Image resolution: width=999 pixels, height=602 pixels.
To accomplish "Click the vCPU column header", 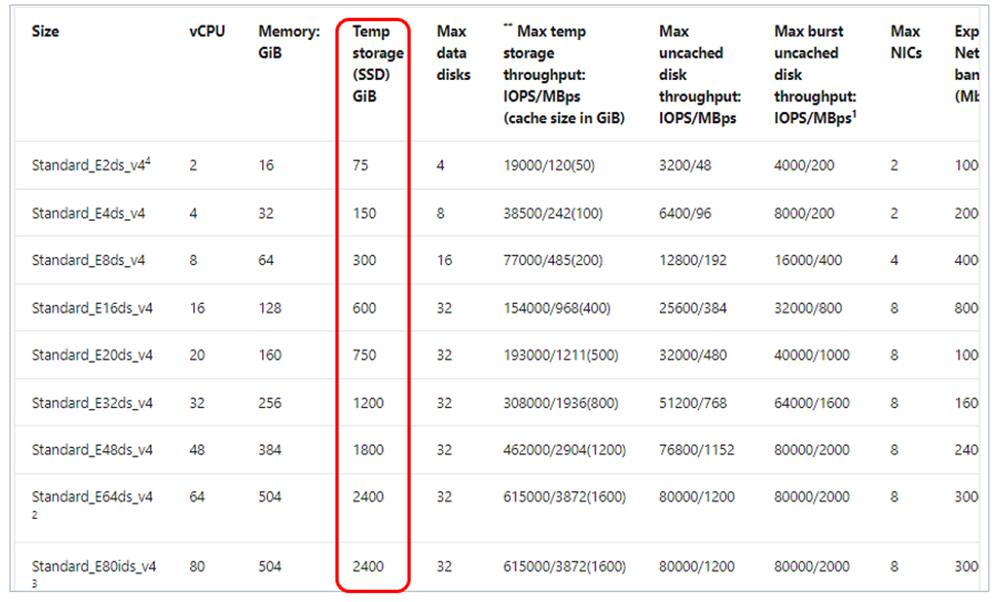I will click(x=207, y=31).
